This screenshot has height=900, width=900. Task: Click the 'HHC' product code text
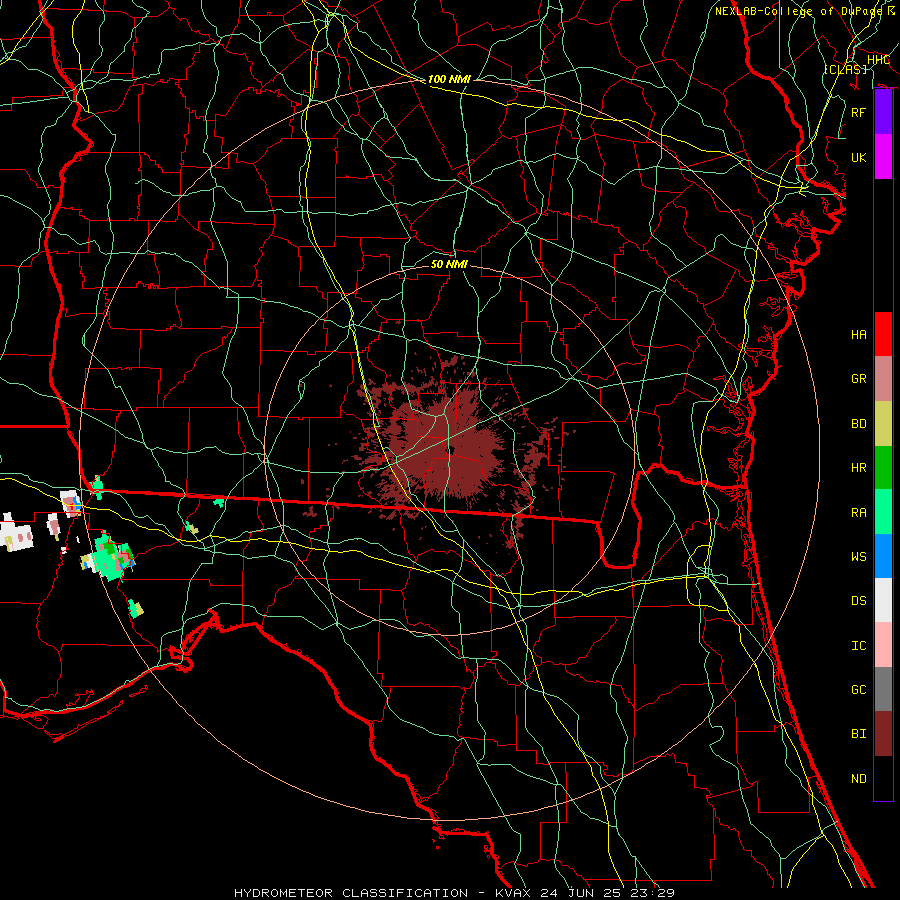point(878,59)
